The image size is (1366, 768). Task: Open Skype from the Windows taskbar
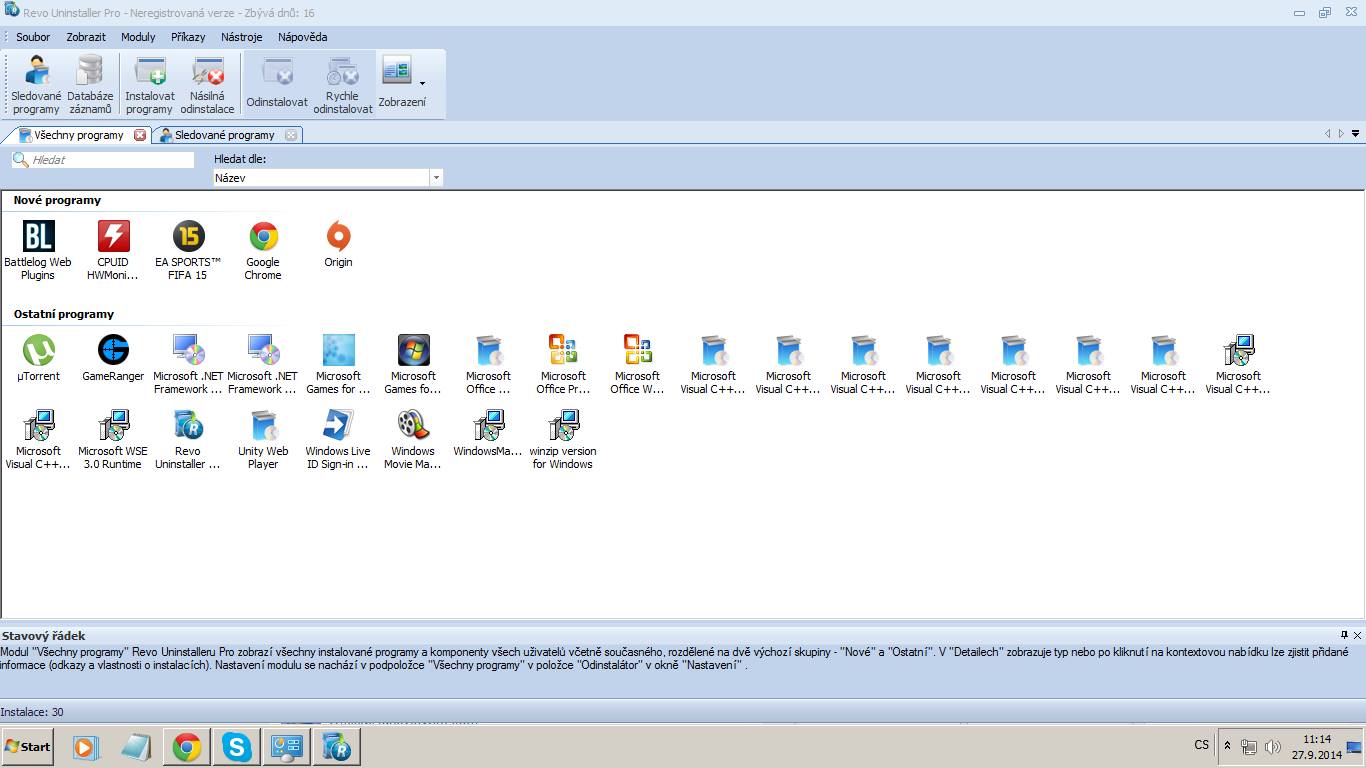click(x=237, y=747)
